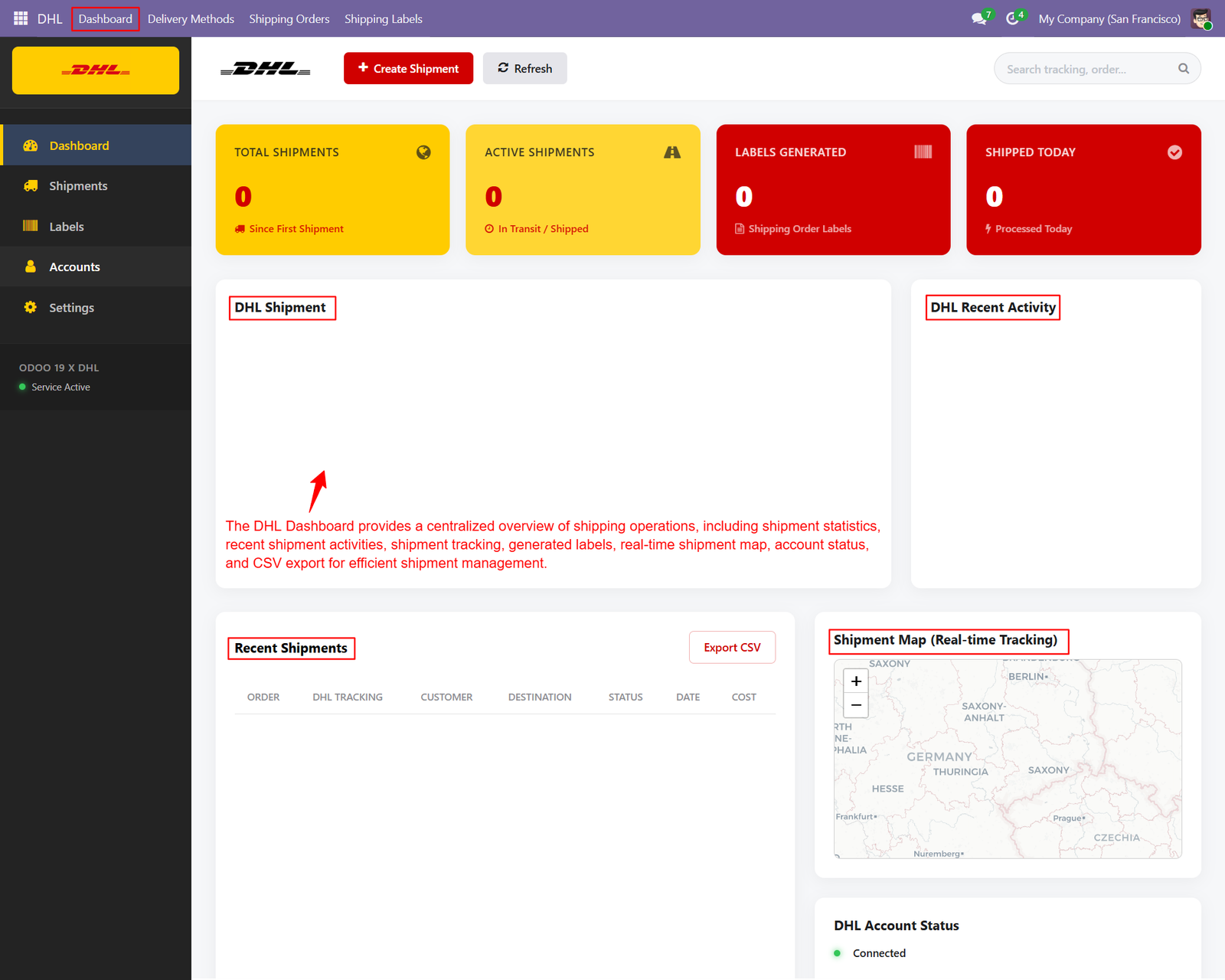Click the barcode icon on Labels Generated card
This screenshot has height=980, width=1225.
coord(923,152)
